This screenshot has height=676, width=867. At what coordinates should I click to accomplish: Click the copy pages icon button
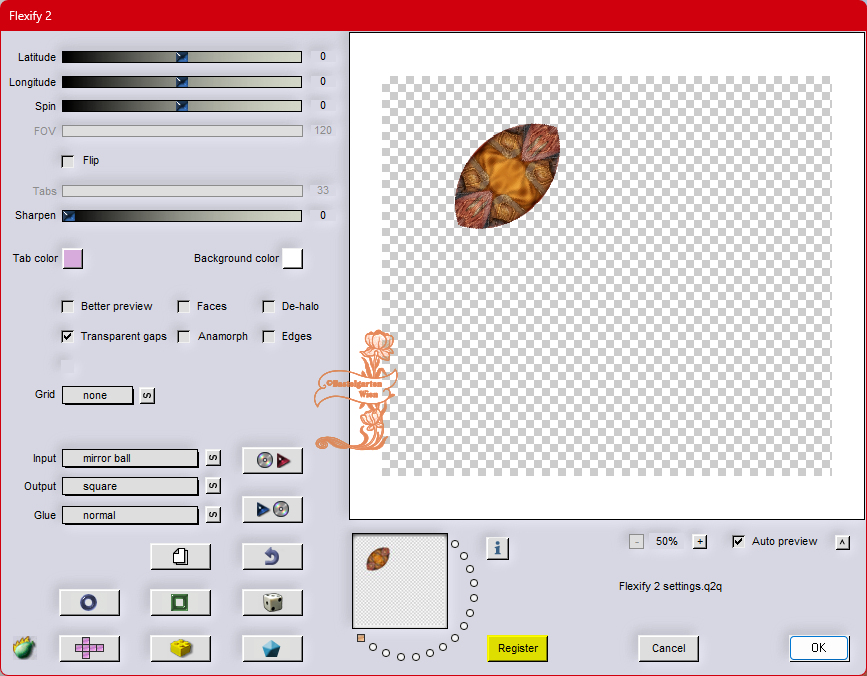(x=180, y=557)
